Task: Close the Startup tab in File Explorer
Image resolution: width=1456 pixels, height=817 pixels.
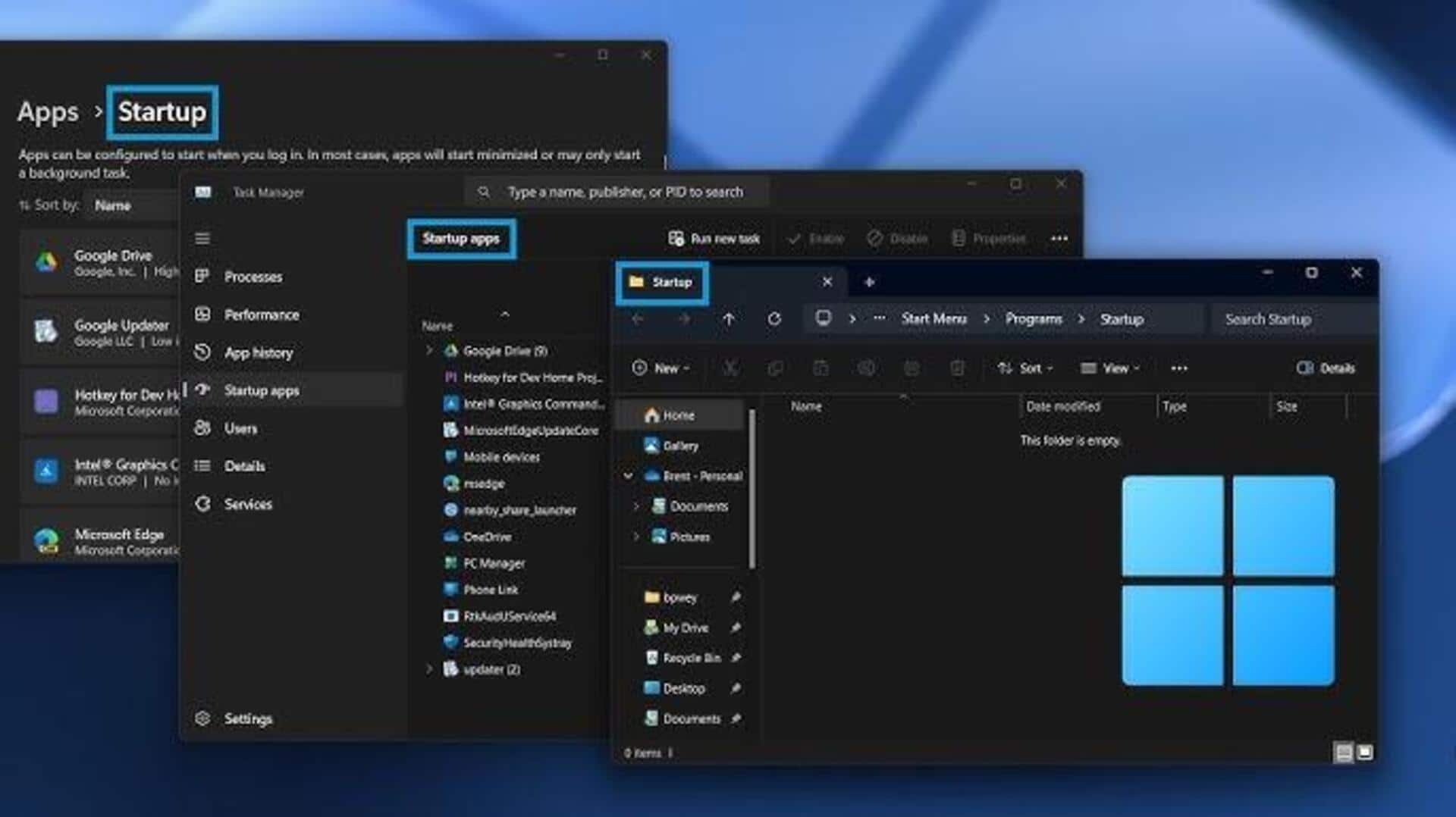Action: (x=827, y=282)
